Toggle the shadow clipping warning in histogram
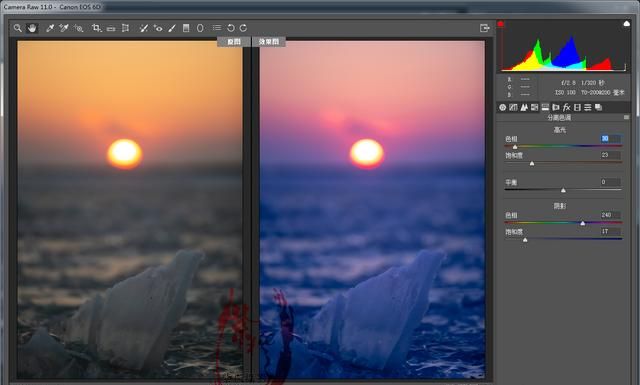This screenshot has height=385, width=640. pos(500,24)
